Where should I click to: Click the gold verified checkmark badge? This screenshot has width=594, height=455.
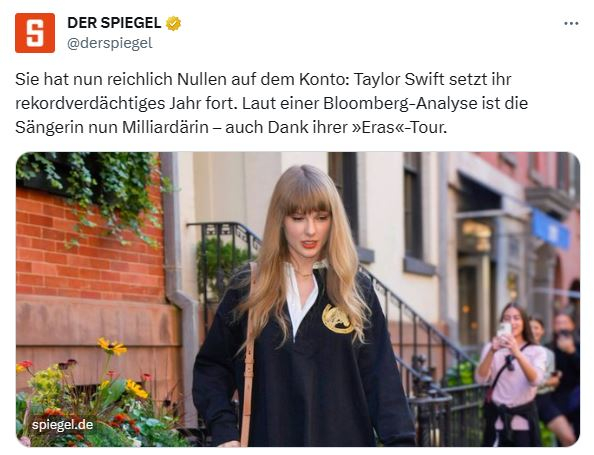tap(174, 23)
